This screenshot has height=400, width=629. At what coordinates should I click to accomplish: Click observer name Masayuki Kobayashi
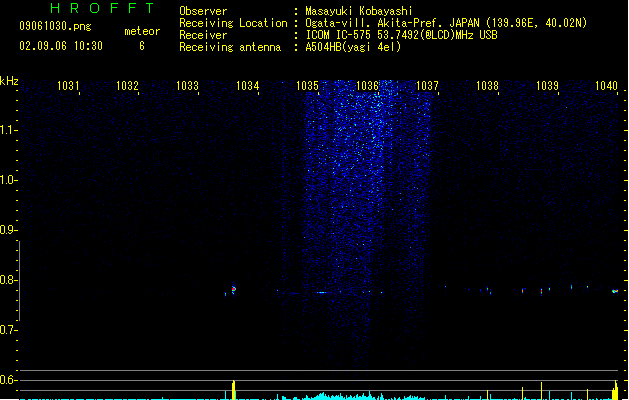[x=359, y=11]
